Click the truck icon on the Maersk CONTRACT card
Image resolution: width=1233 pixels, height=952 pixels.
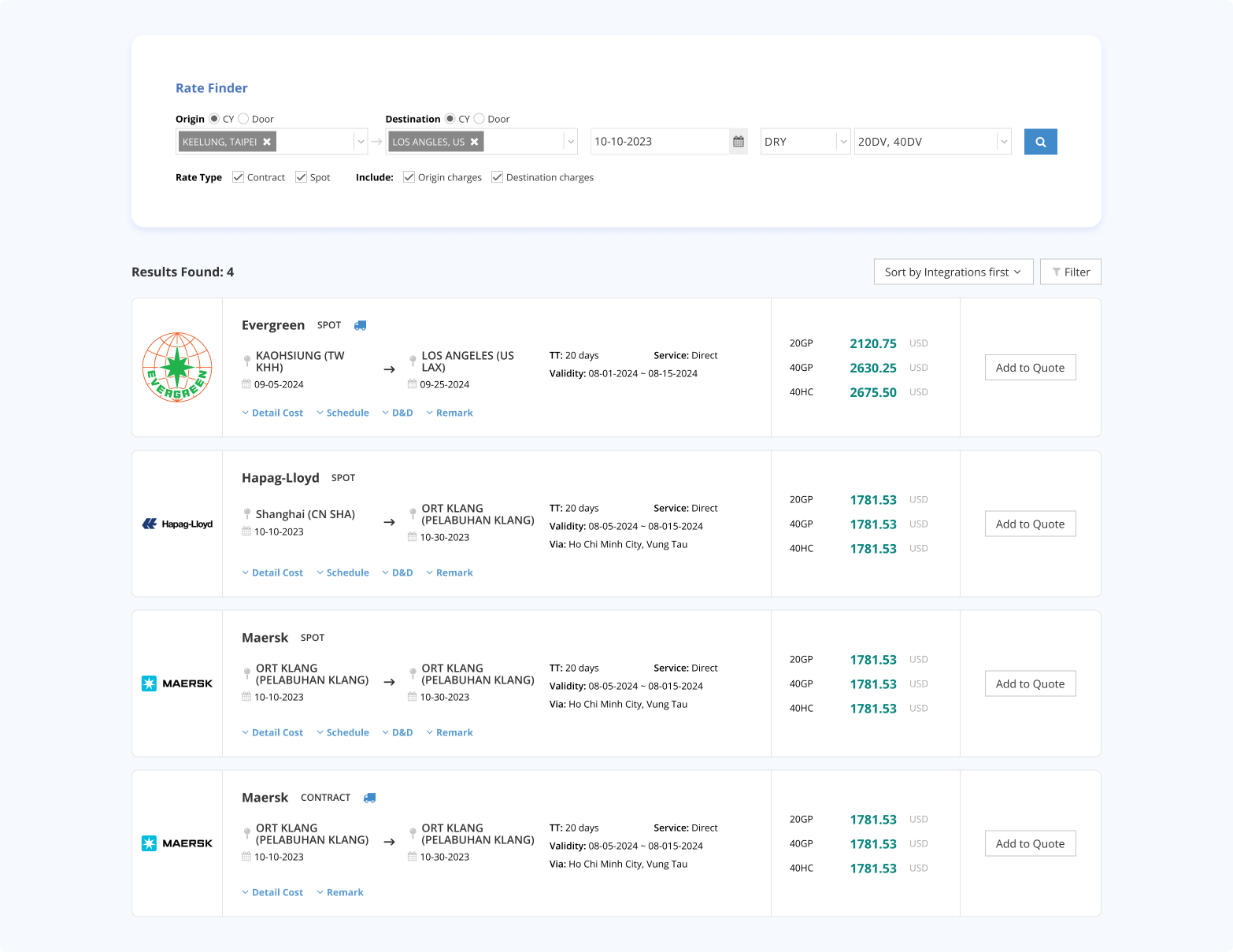click(370, 798)
